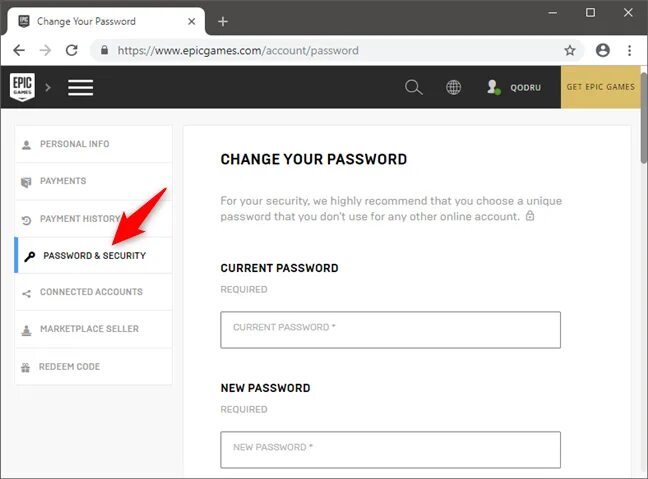Screen dimensions: 648x479
Task: Bookmark this page with the star icon
Action: (x=570, y=50)
